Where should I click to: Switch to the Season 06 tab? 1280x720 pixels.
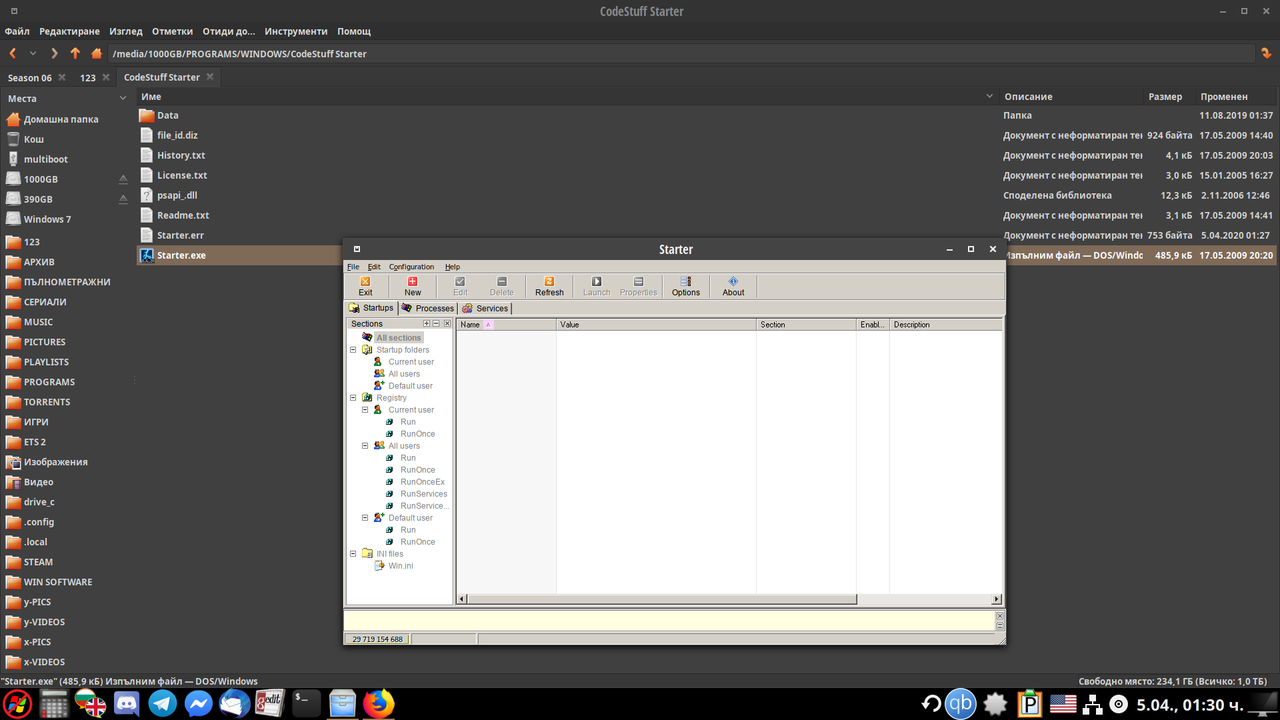[30, 77]
